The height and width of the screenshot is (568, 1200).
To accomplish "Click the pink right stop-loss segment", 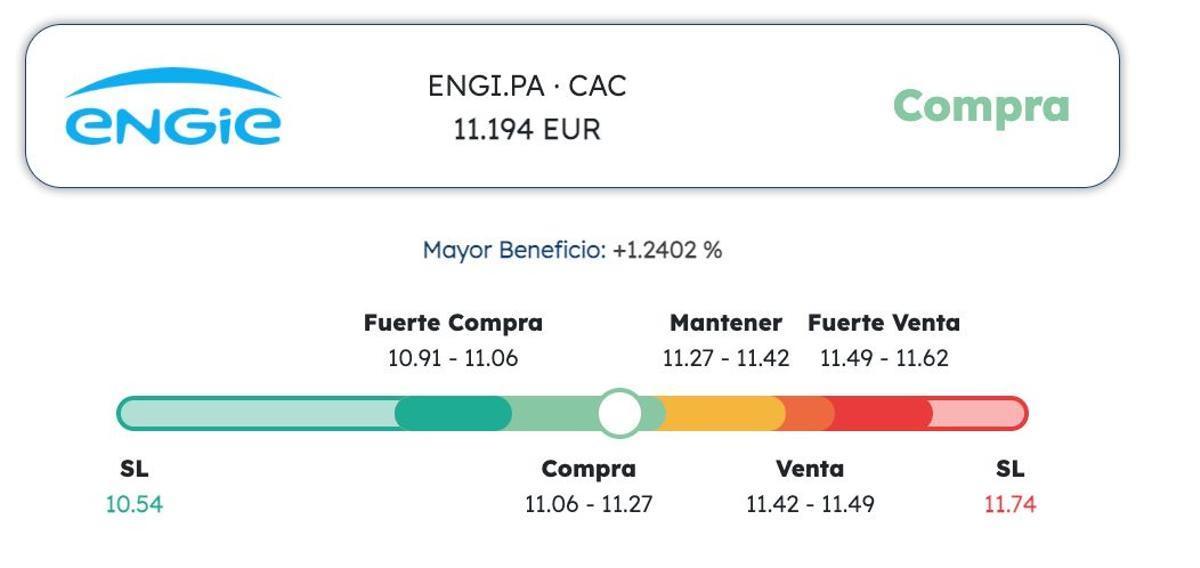I will tap(975, 413).
